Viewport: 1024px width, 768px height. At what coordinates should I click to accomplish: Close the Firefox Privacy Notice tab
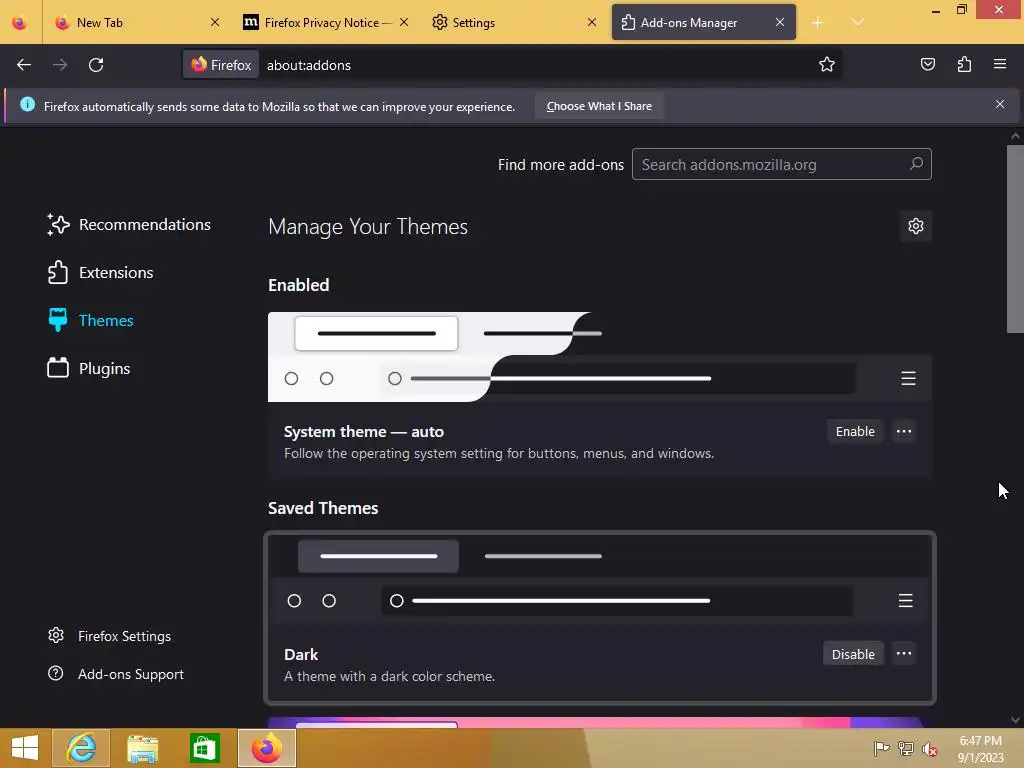pyautogui.click(x=404, y=22)
